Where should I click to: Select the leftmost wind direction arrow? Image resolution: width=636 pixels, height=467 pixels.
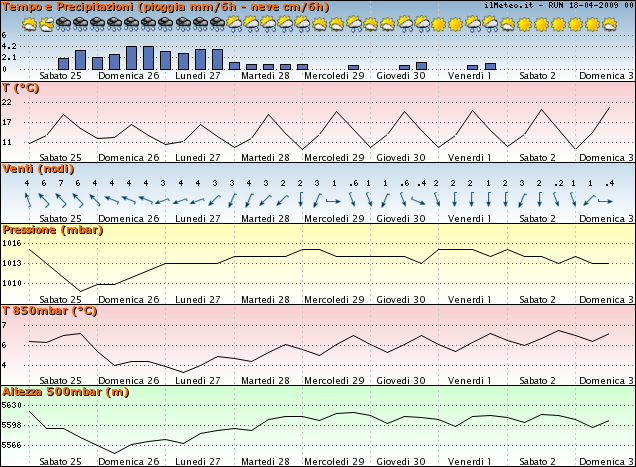[28, 201]
